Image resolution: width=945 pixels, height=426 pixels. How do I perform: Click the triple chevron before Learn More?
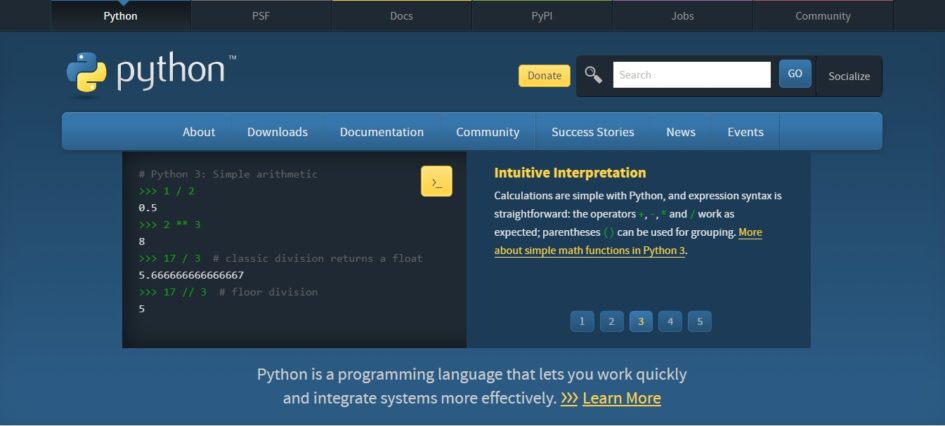pos(569,398)
